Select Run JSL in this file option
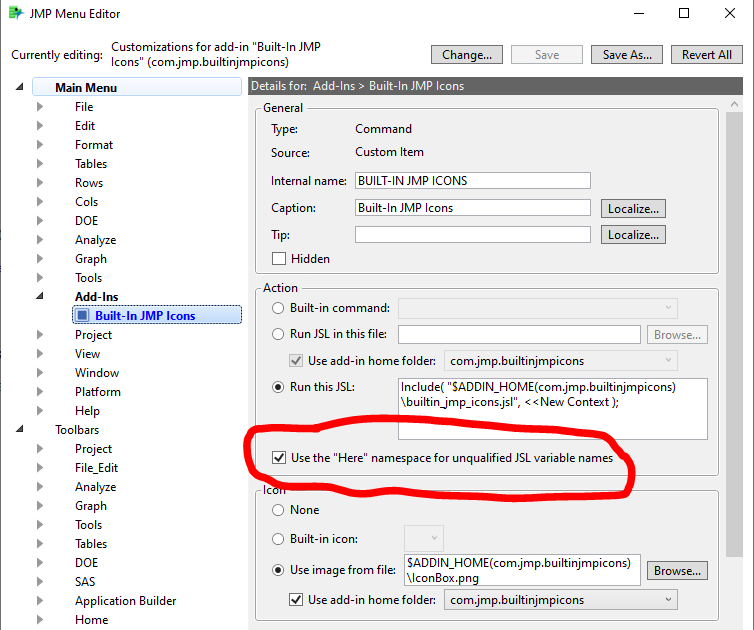Viewport: 754px width, 630px height. coord(278,334)
